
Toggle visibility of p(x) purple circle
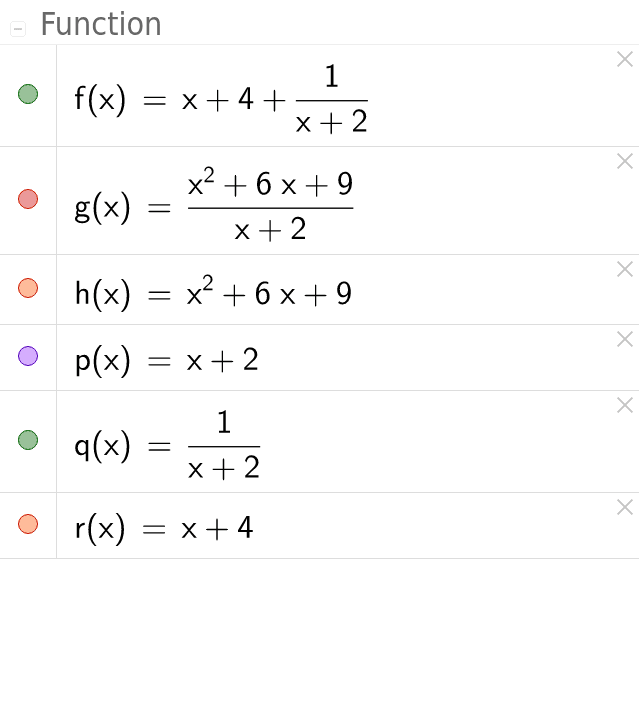(28, 356)
